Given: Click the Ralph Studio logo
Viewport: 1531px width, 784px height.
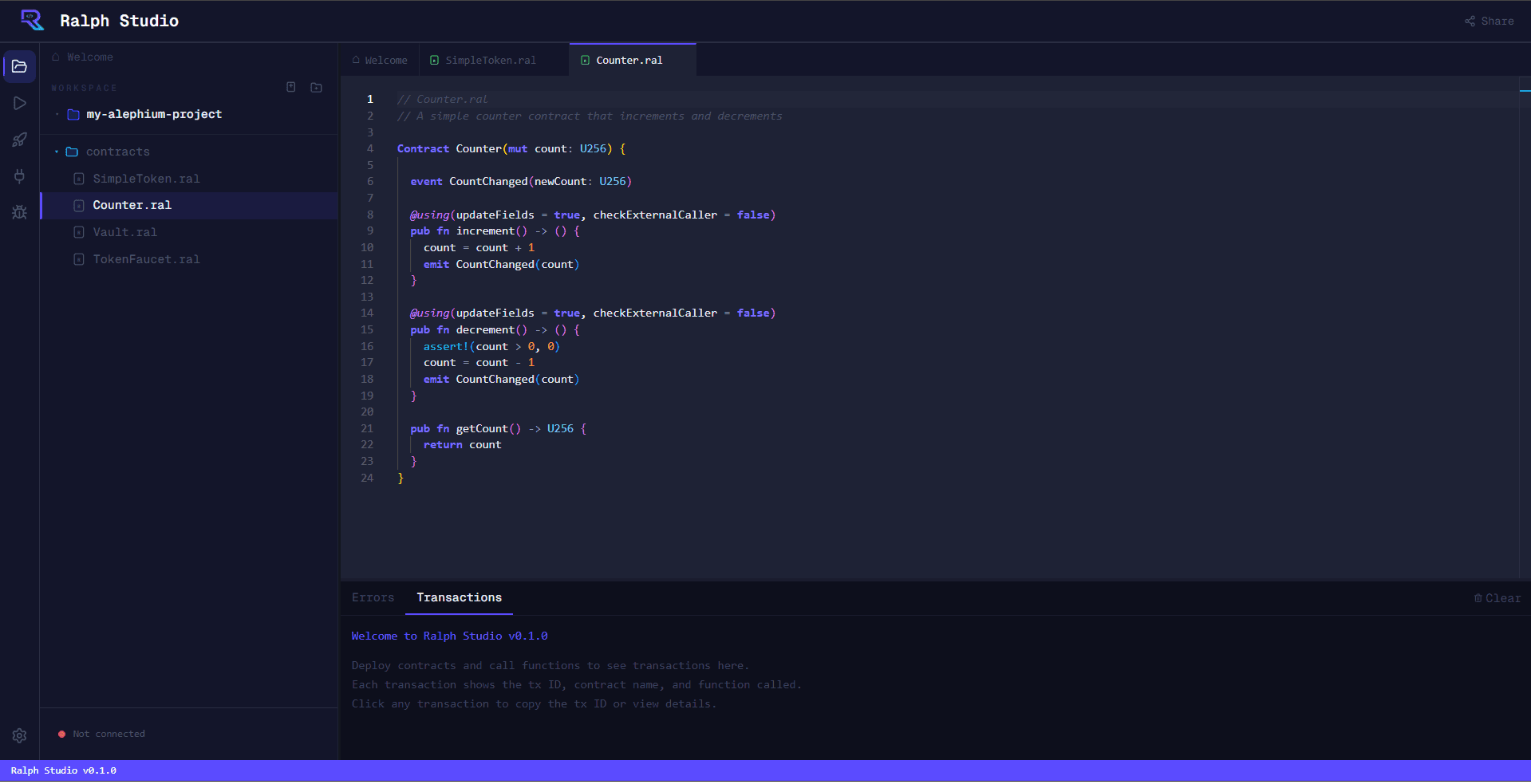Looking at the screenshot, I should (32, 20).
